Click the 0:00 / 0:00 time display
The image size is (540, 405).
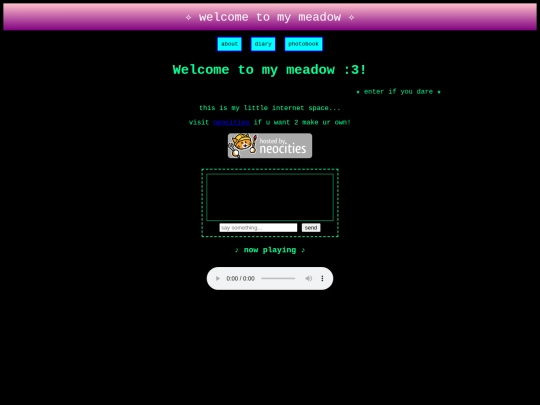pos(240,278)
